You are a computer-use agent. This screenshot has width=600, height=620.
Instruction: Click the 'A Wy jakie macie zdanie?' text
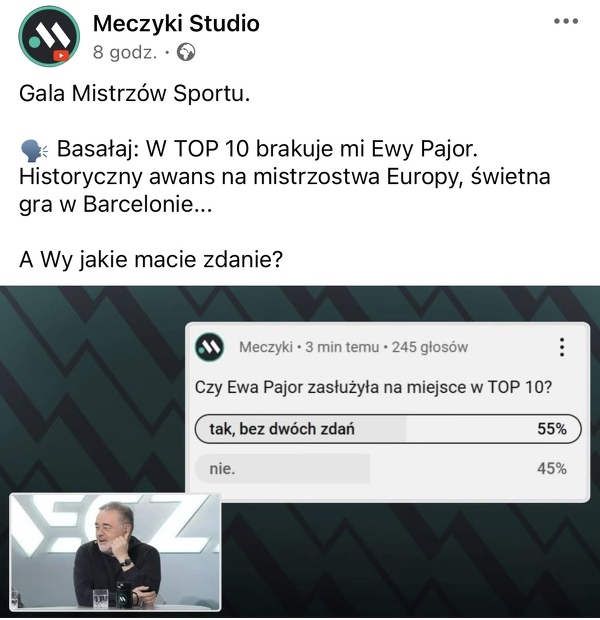click(x=151, y=260)
